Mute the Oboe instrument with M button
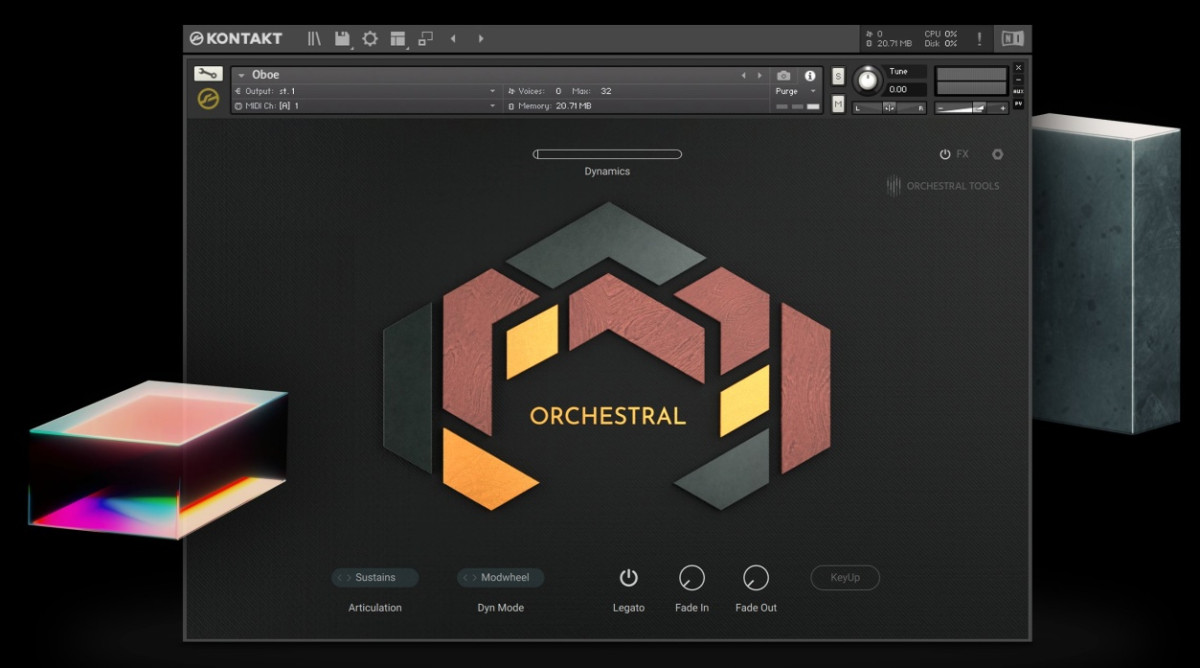The width and height of the screenshot is (1200, 668). (x=838, y=104)
